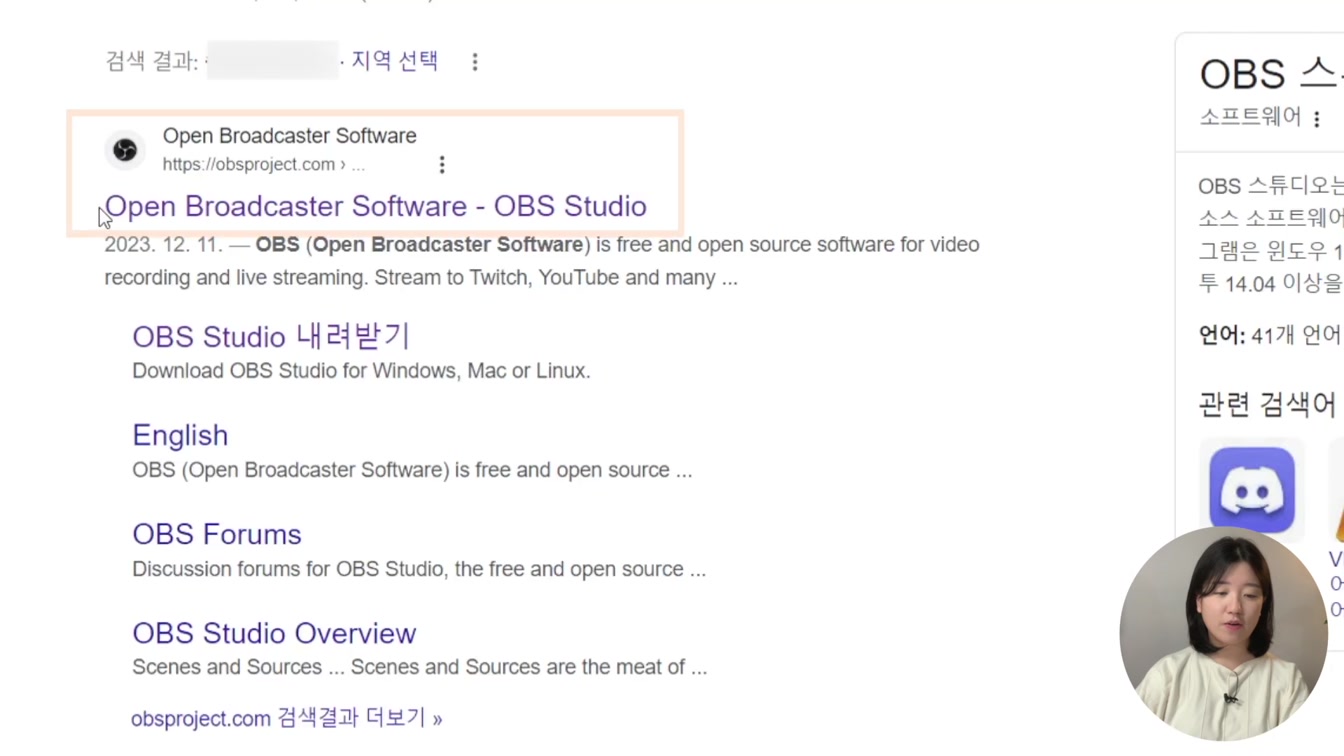Click the presenter webcam circle overlay

(x=1224, y=634)
